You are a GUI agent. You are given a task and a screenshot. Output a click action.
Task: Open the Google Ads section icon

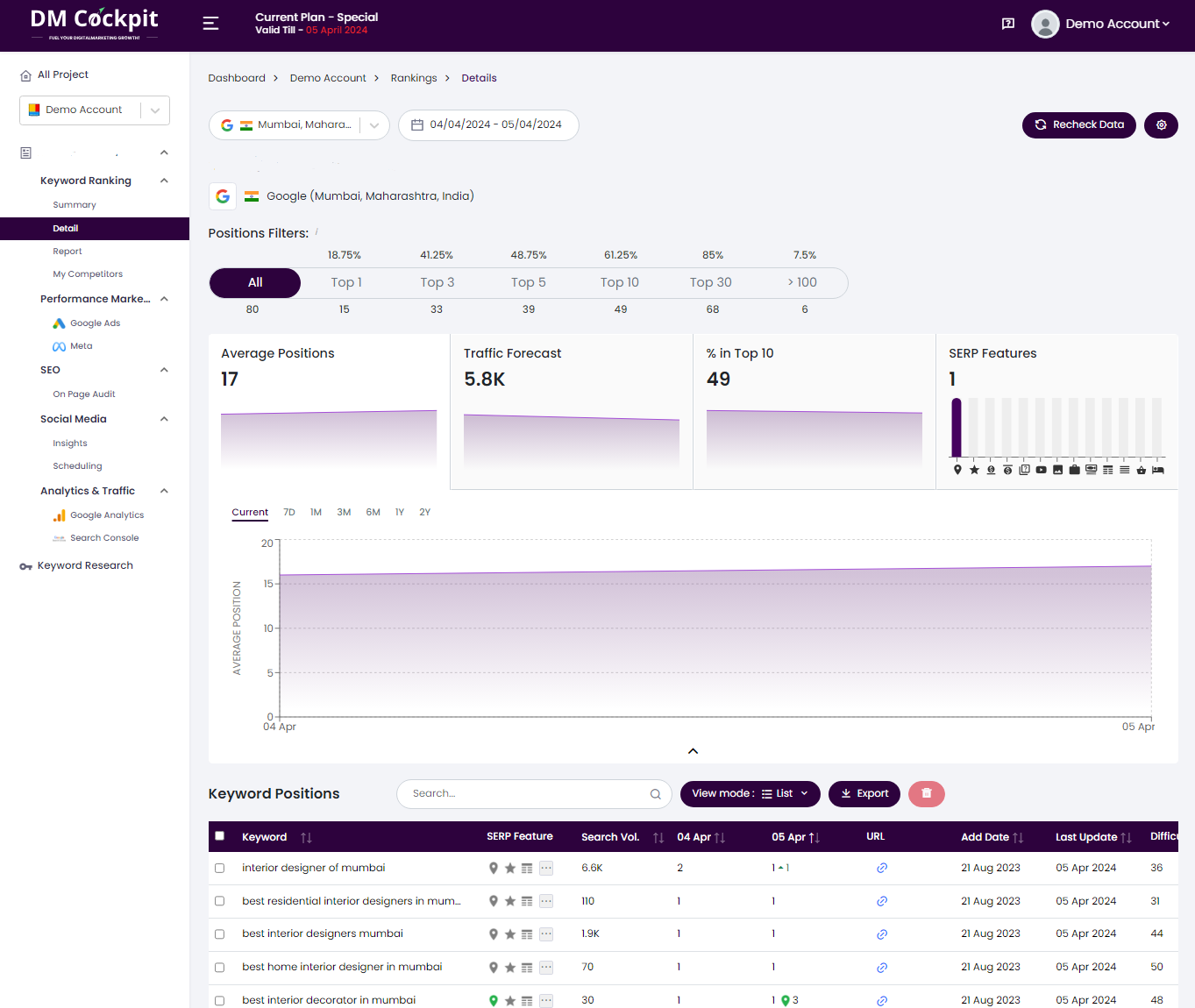click(58, 323)
